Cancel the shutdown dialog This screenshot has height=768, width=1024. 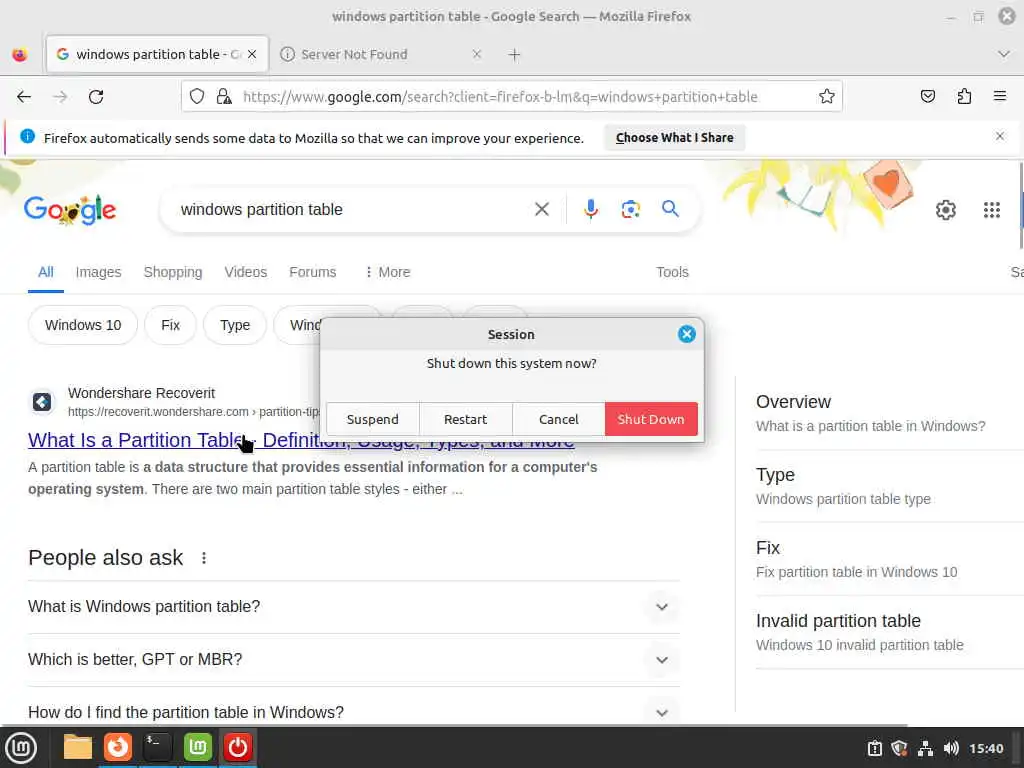coord(559,419)
